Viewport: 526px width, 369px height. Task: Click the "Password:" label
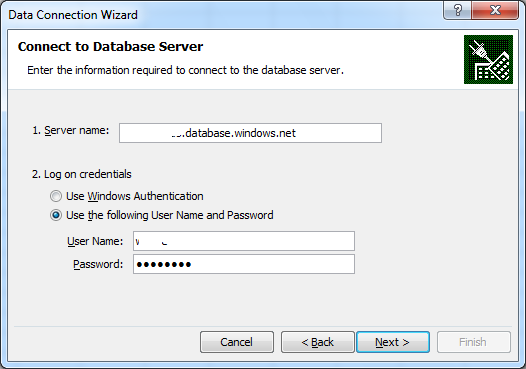coord(98,264)
